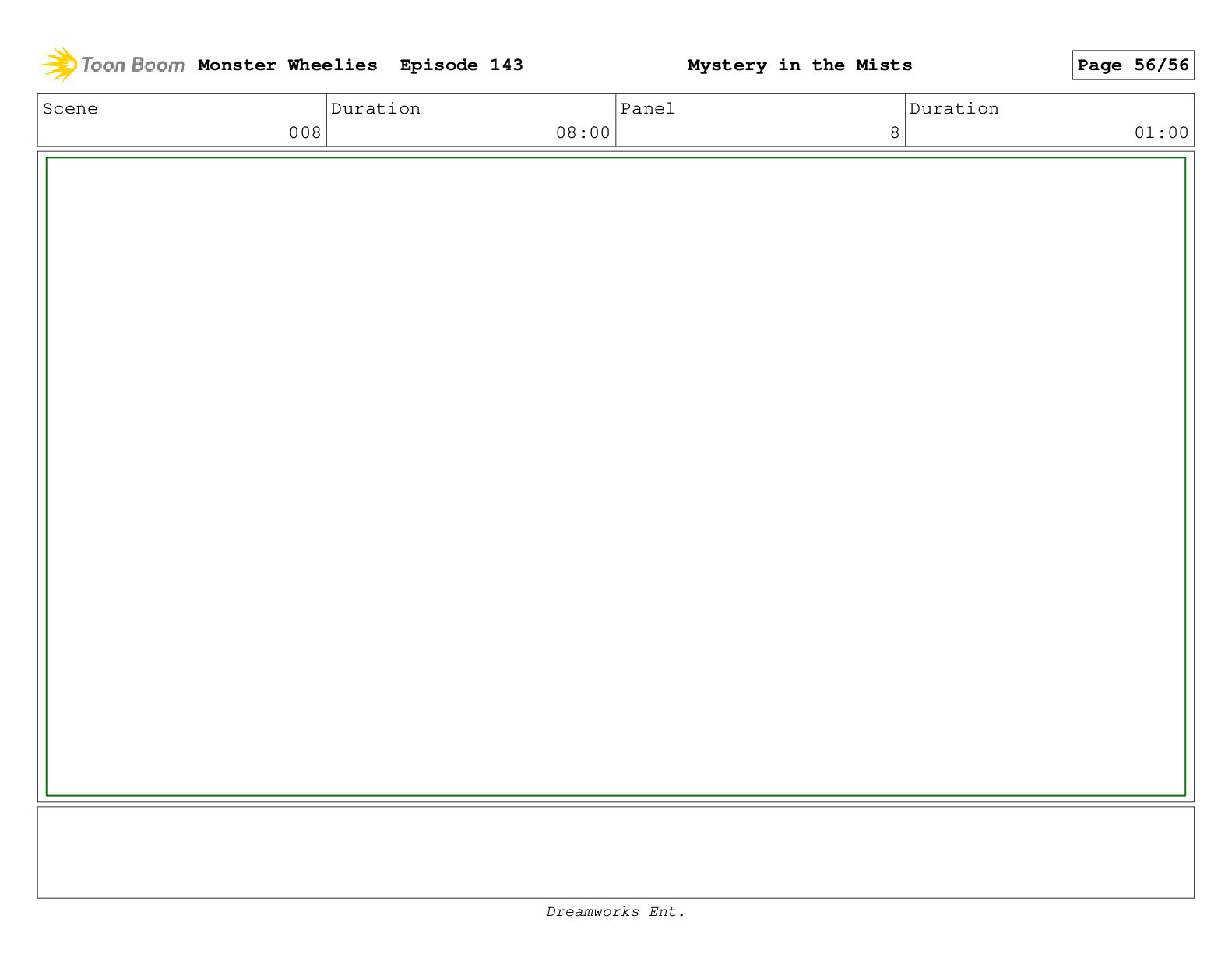The width and height of the screenshot is (1232, 954).
Task: Click the 'Episode 143' text
Action: click(461, 65)
